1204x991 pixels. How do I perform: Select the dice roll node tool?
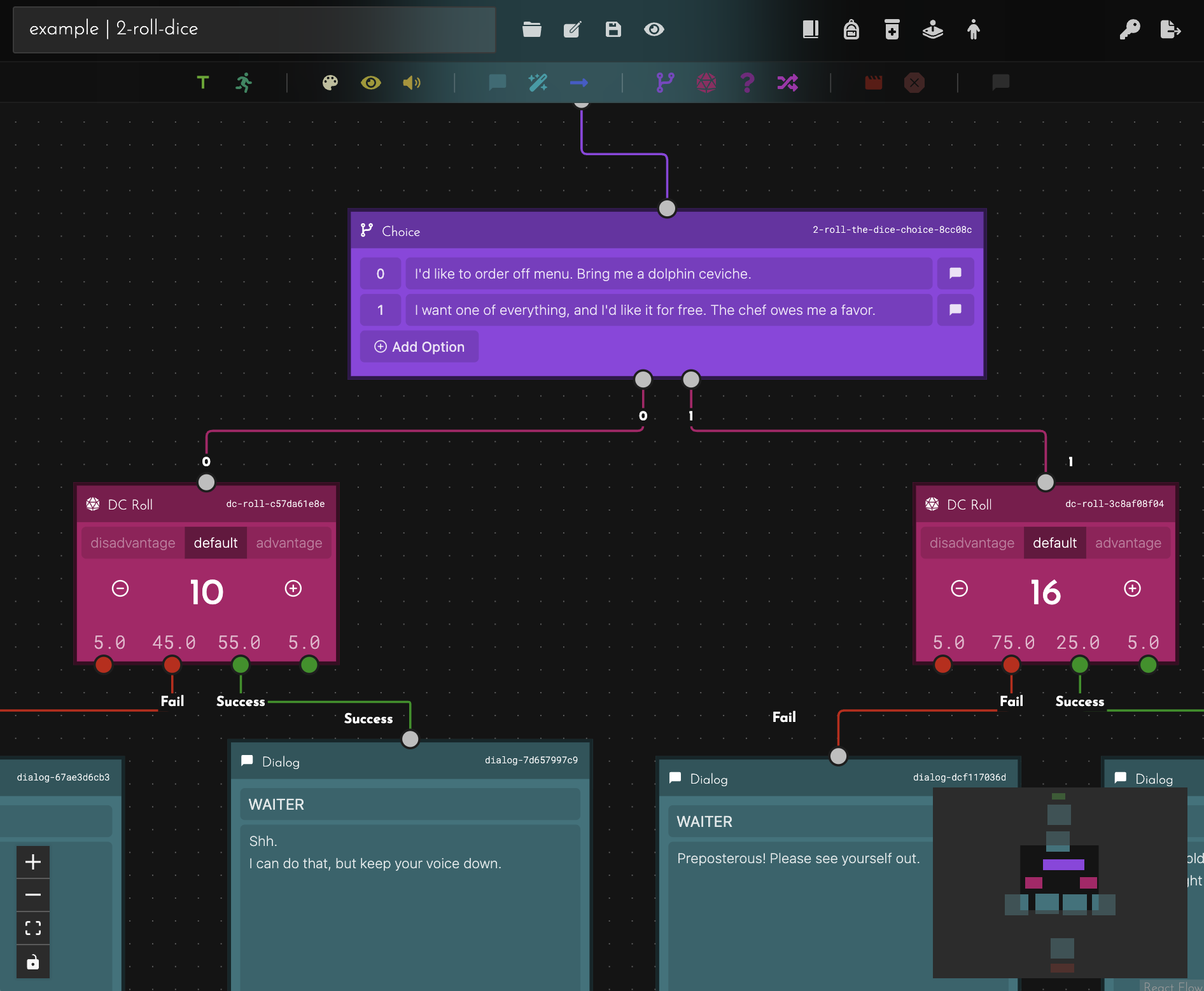point(706,83)
